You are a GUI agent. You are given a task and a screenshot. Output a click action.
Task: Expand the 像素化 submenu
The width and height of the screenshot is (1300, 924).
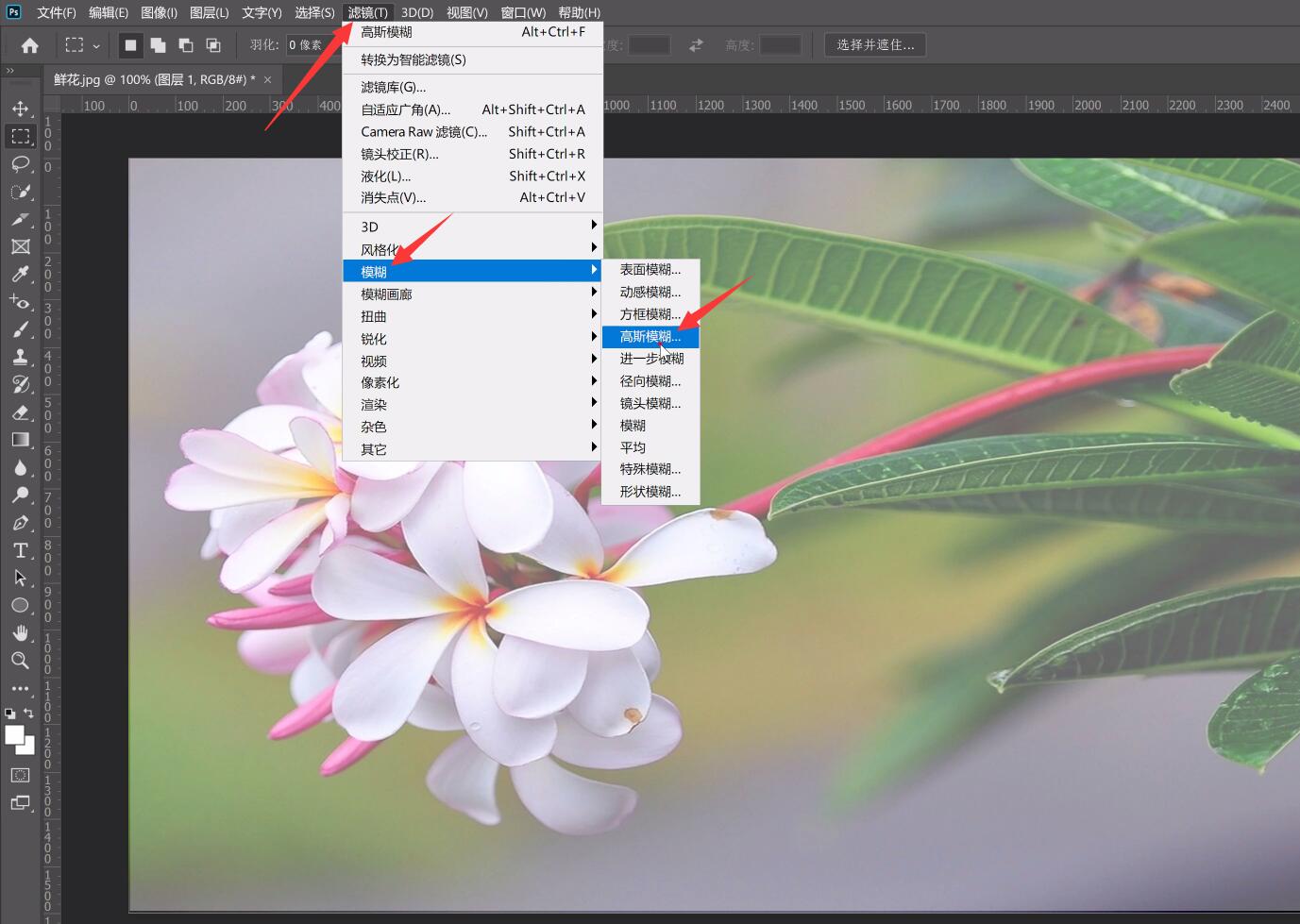(x=472, y=382)
